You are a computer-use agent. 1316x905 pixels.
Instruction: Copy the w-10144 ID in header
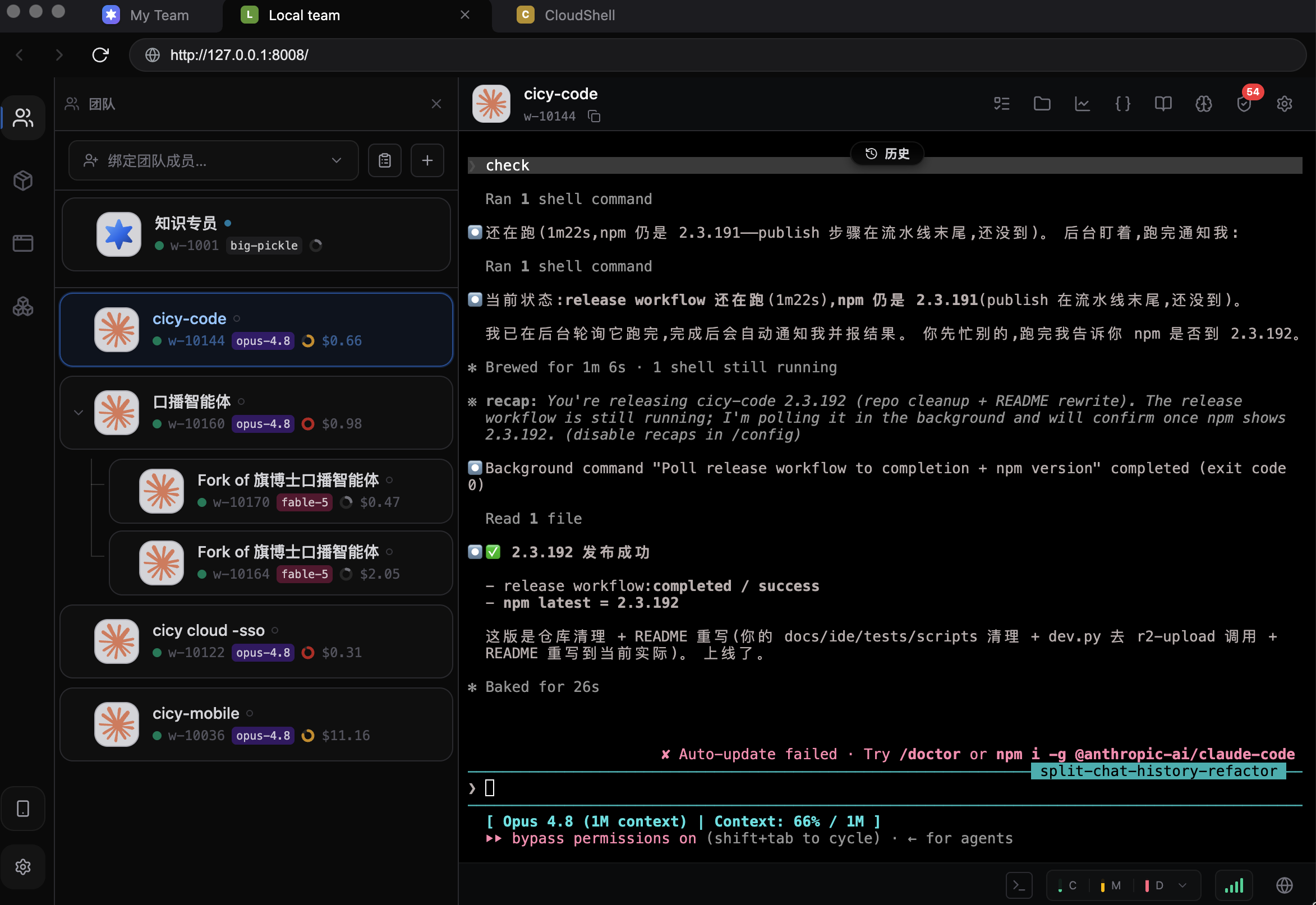(x=594, y=116)
